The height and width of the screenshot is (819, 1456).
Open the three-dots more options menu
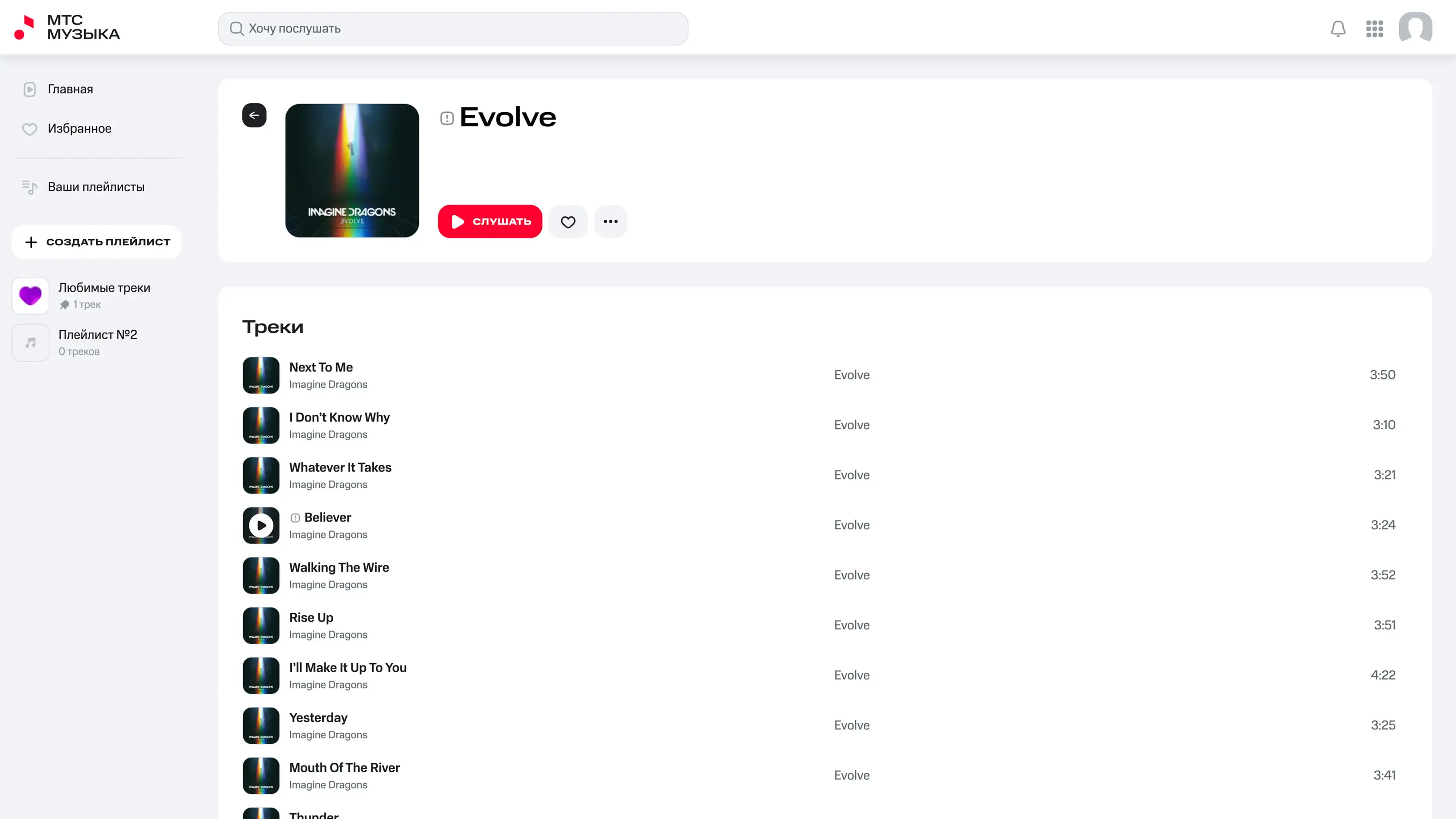610,221
